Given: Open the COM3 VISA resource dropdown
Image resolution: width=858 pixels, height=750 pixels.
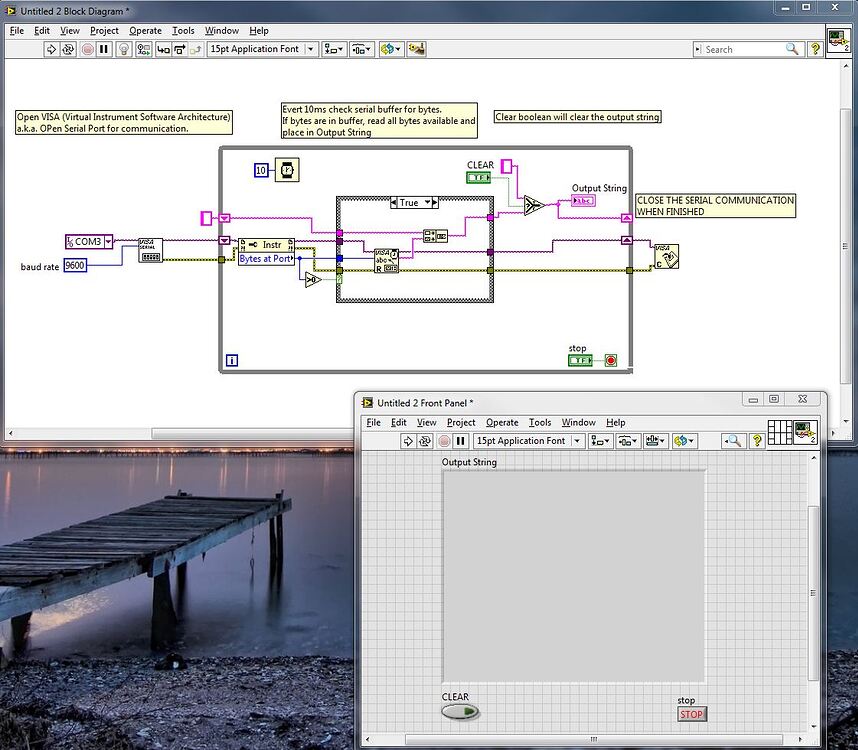Looking at the screenshot, I should click(x=107, y=241).
